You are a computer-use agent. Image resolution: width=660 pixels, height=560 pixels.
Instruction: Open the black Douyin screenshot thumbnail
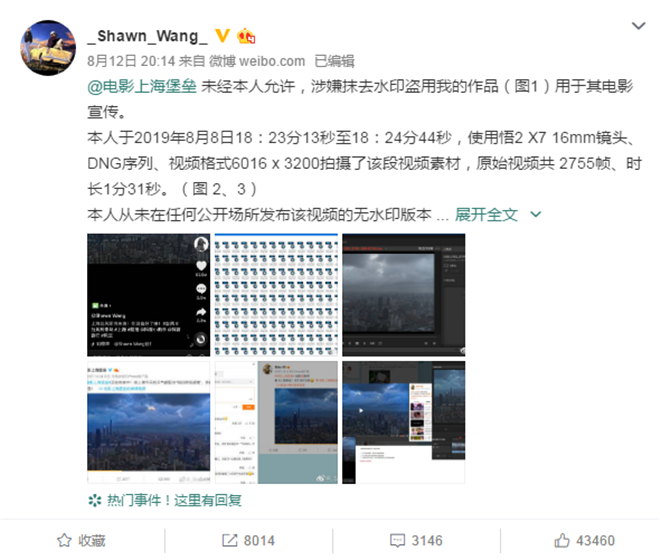(x=149, y=295)
